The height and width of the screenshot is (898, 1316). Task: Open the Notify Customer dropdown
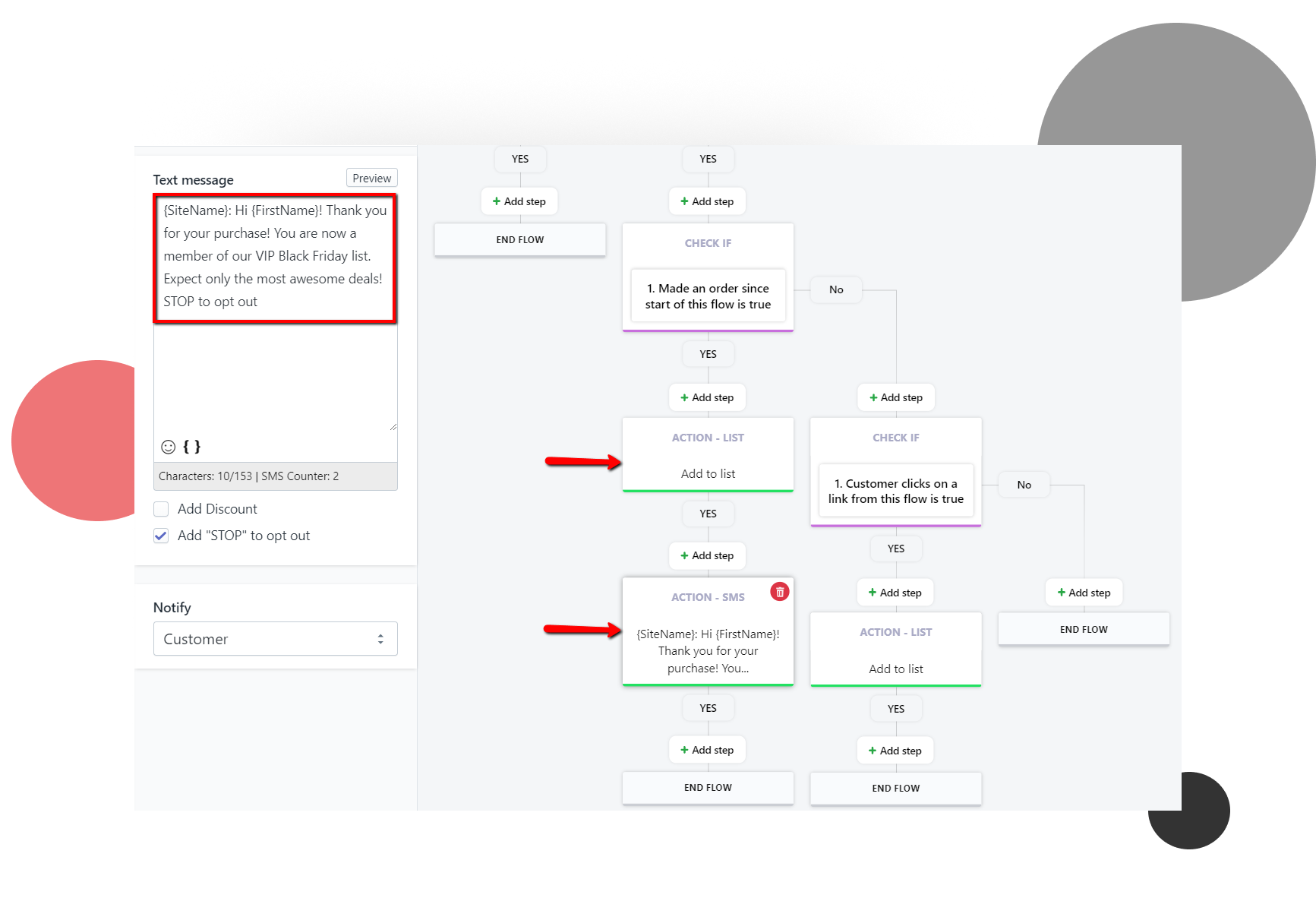pos(275,639)
